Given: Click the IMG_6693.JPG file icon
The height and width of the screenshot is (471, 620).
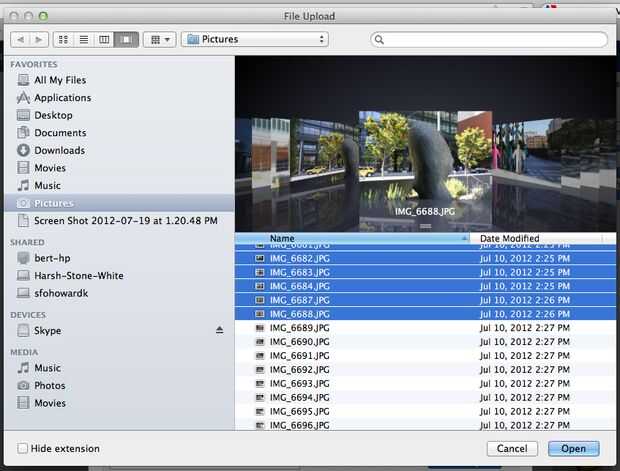Looking at the screenshot, I should [x=260, y=384].
